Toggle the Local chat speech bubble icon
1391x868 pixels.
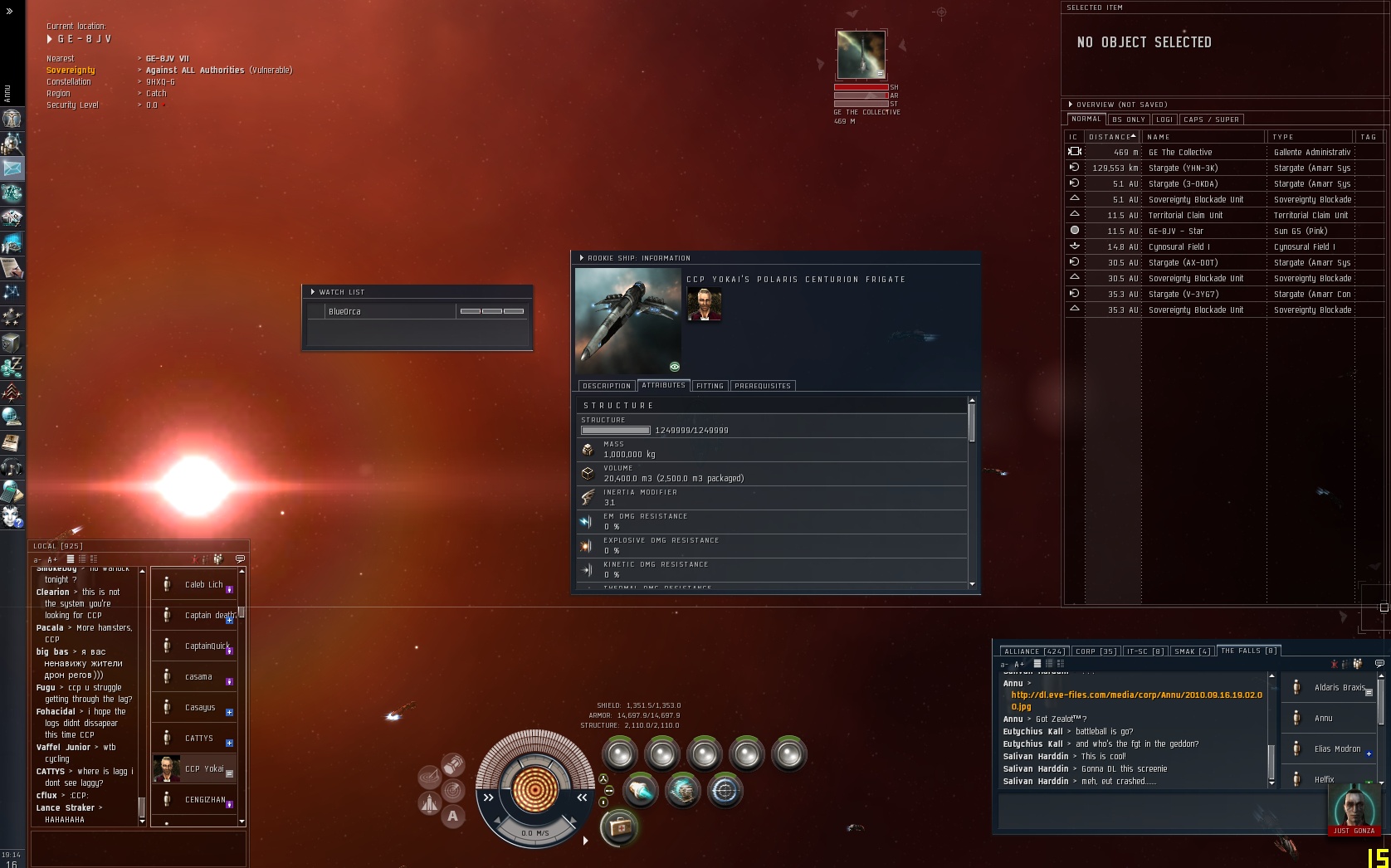pyautogui.click(x=240, y=558)
